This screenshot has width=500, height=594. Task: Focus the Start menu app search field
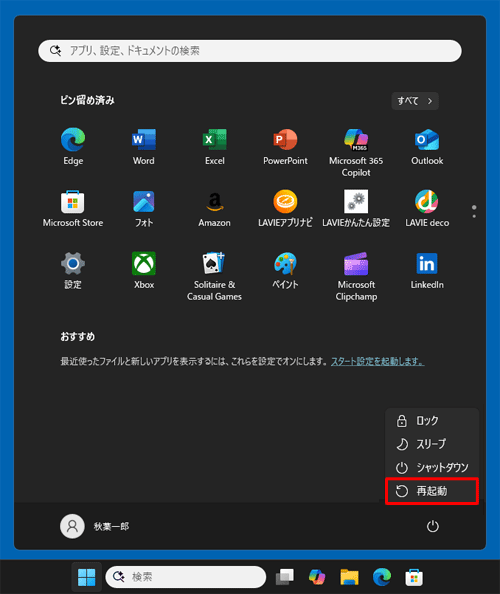pyautogui.click(x=250, y=51)
